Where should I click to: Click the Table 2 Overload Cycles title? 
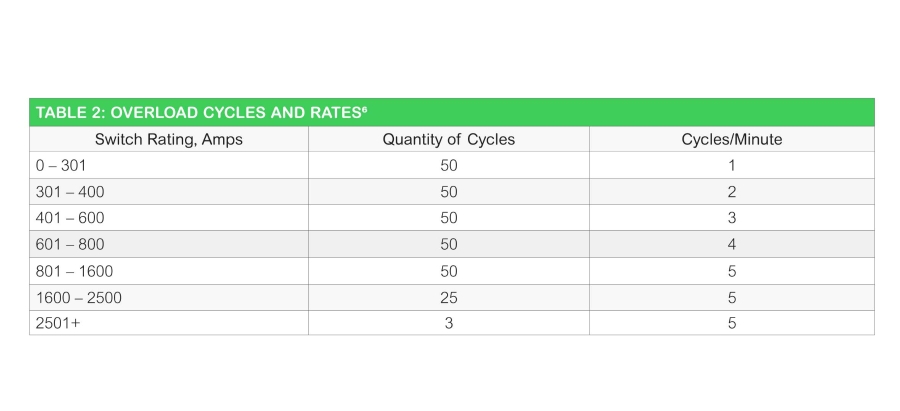coord(201,113)
